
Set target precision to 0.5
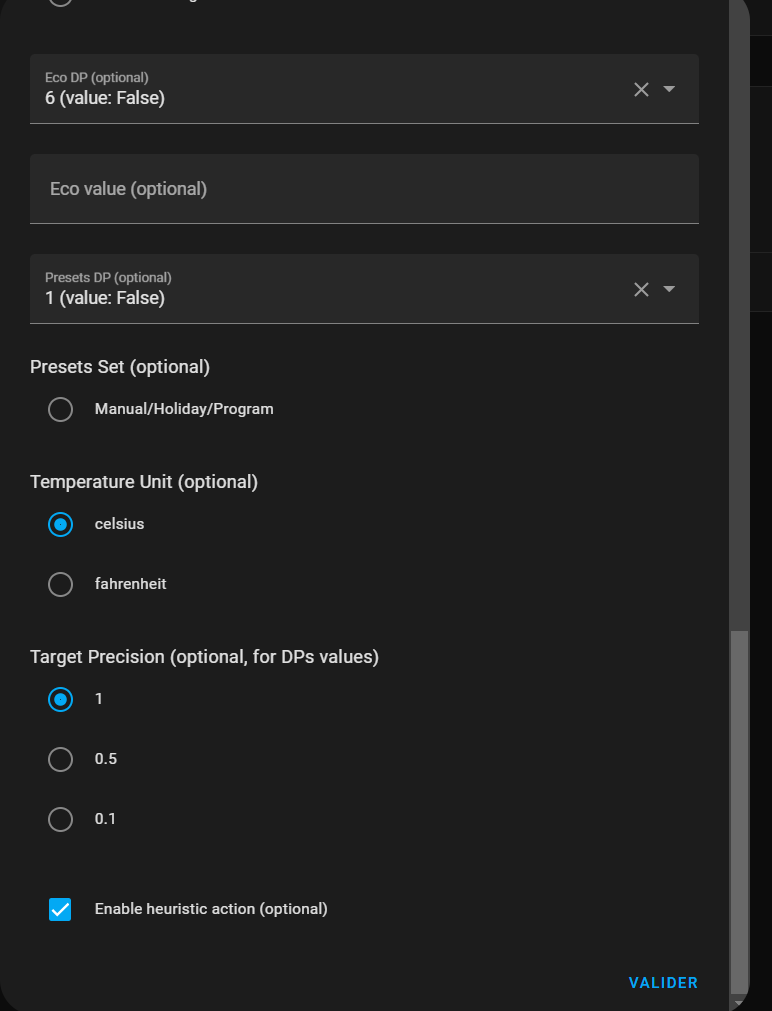61,759
